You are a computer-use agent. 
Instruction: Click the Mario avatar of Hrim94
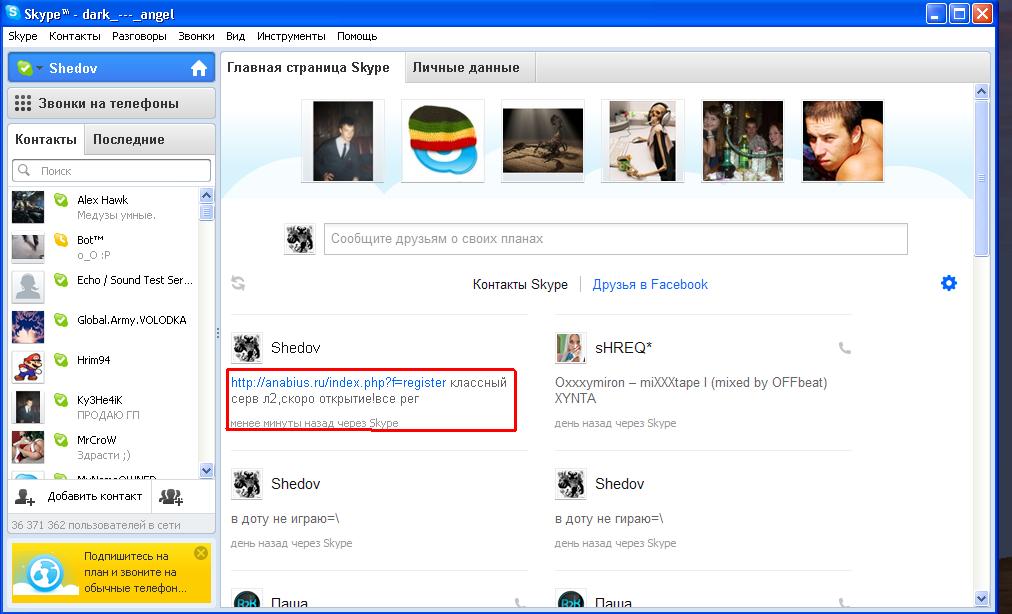pyautogui.click(x=28, y=367)
